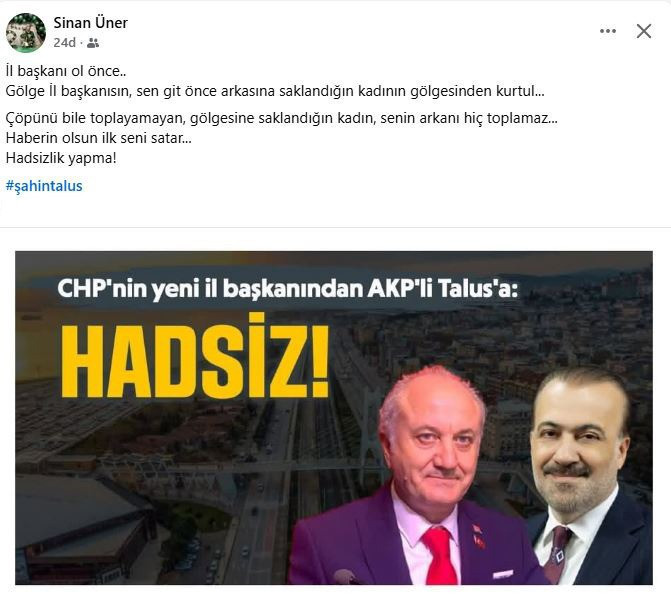This screenshot has width=671, height=599.
Task: Click the line "İl başkanı ol önce.."
Action: click(66, 71)
